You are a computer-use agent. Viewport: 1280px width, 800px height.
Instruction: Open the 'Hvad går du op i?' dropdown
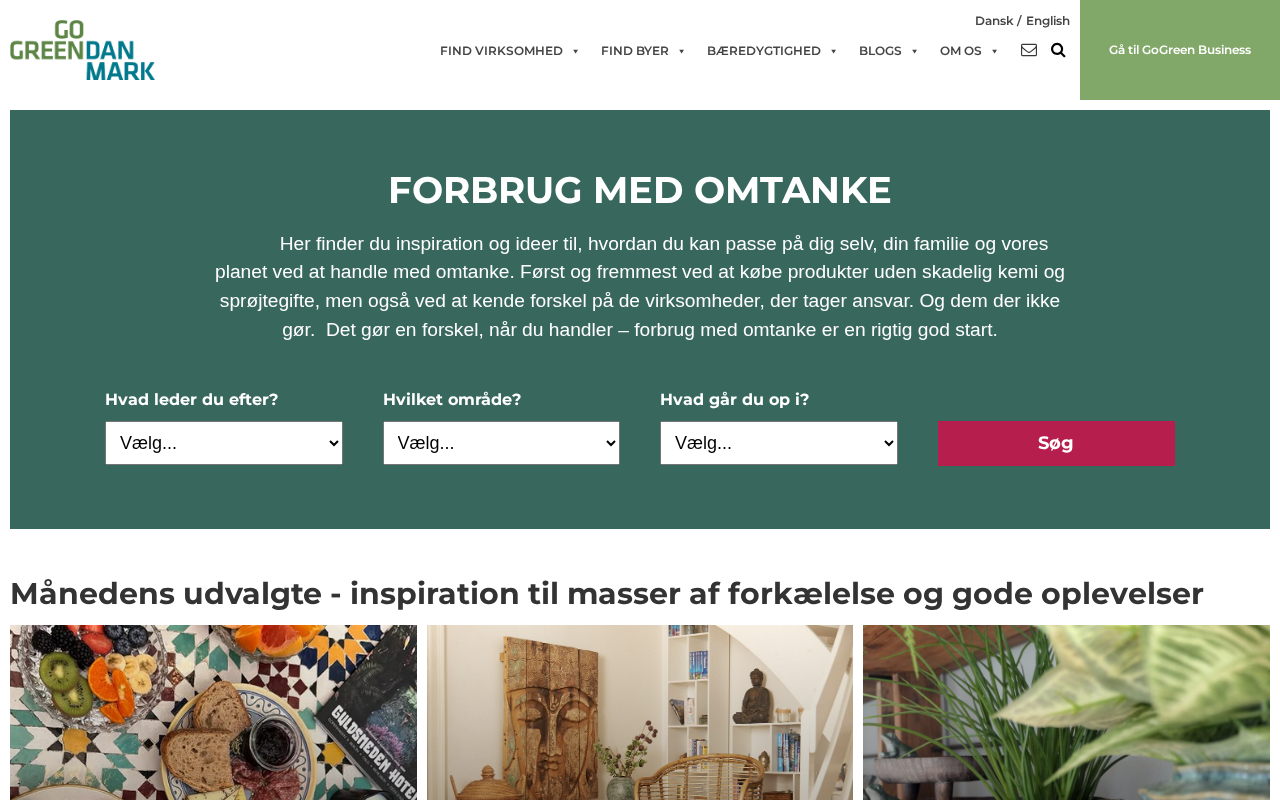tap(779, 443)
